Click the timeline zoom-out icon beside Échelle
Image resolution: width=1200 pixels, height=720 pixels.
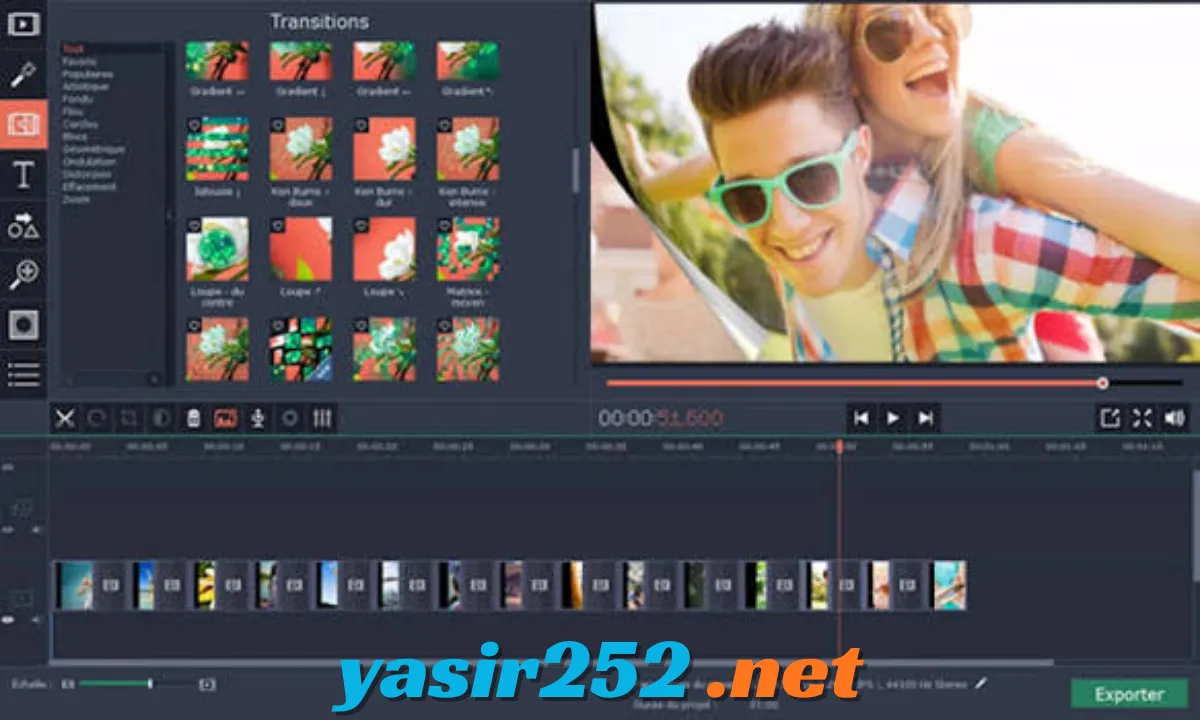[x=68, y=684]
